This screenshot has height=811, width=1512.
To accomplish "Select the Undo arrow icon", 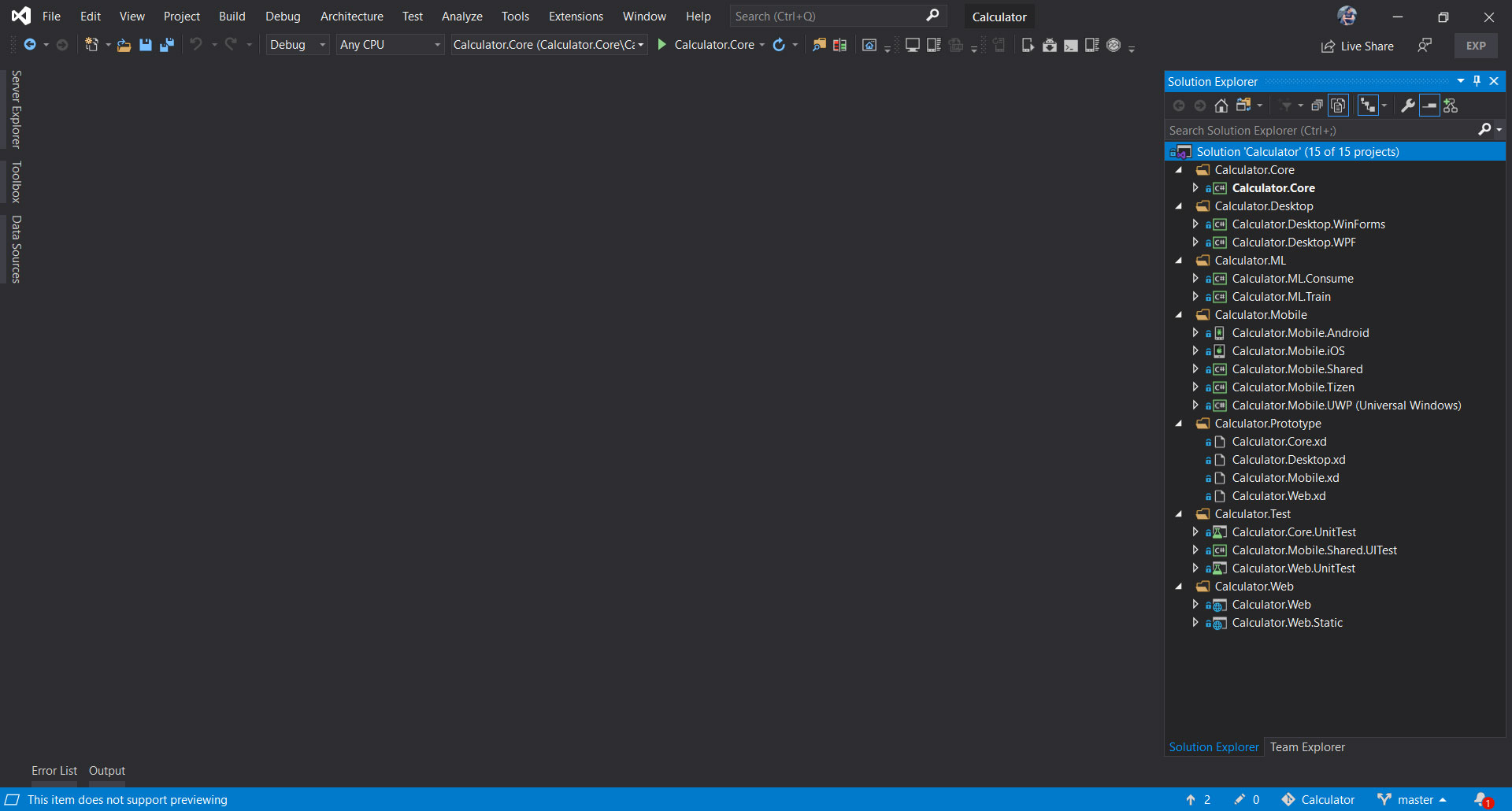I will (x=196, y=45).
